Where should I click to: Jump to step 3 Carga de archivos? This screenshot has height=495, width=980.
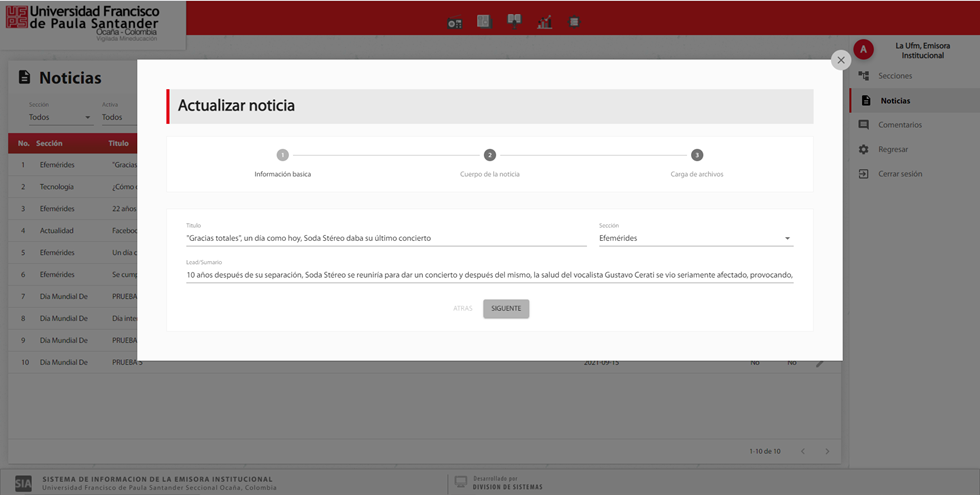[x=696, y=155]
